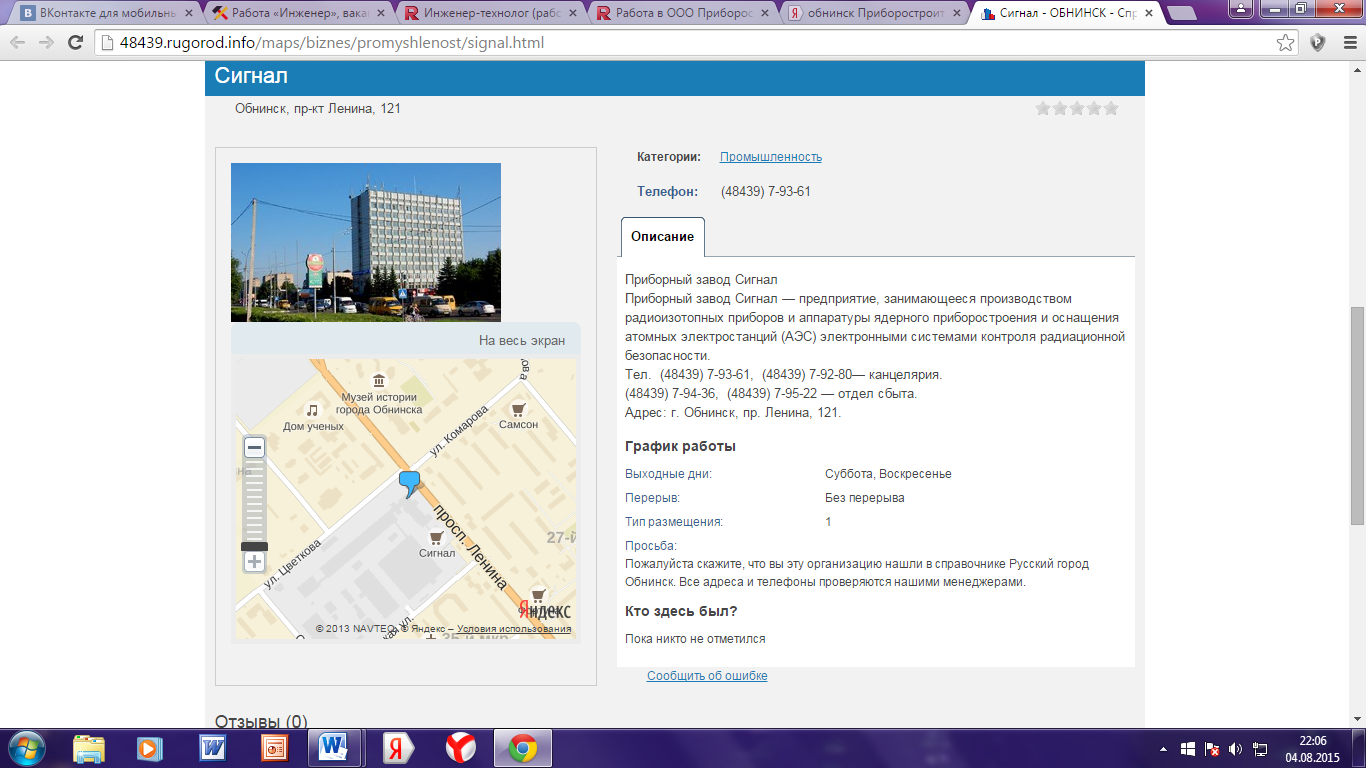
Task: Click the Музей истории города Обнинска museum icon
Action: [x=379, y=380]
